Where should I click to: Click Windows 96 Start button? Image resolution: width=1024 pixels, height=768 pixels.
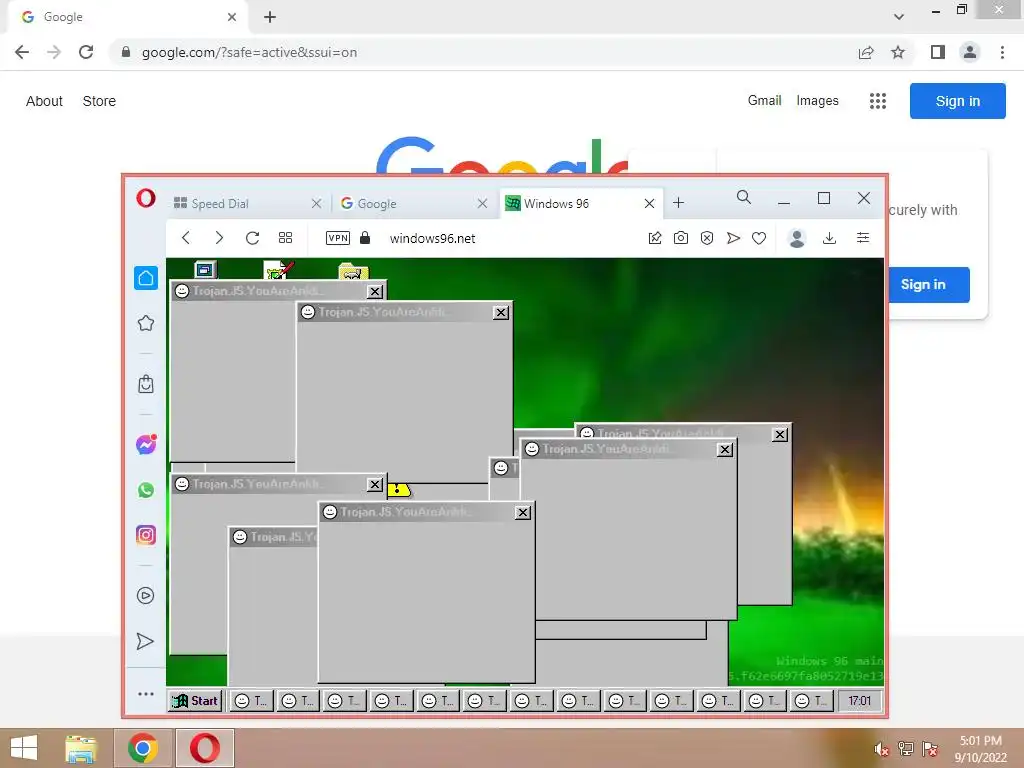pos(195,701)
